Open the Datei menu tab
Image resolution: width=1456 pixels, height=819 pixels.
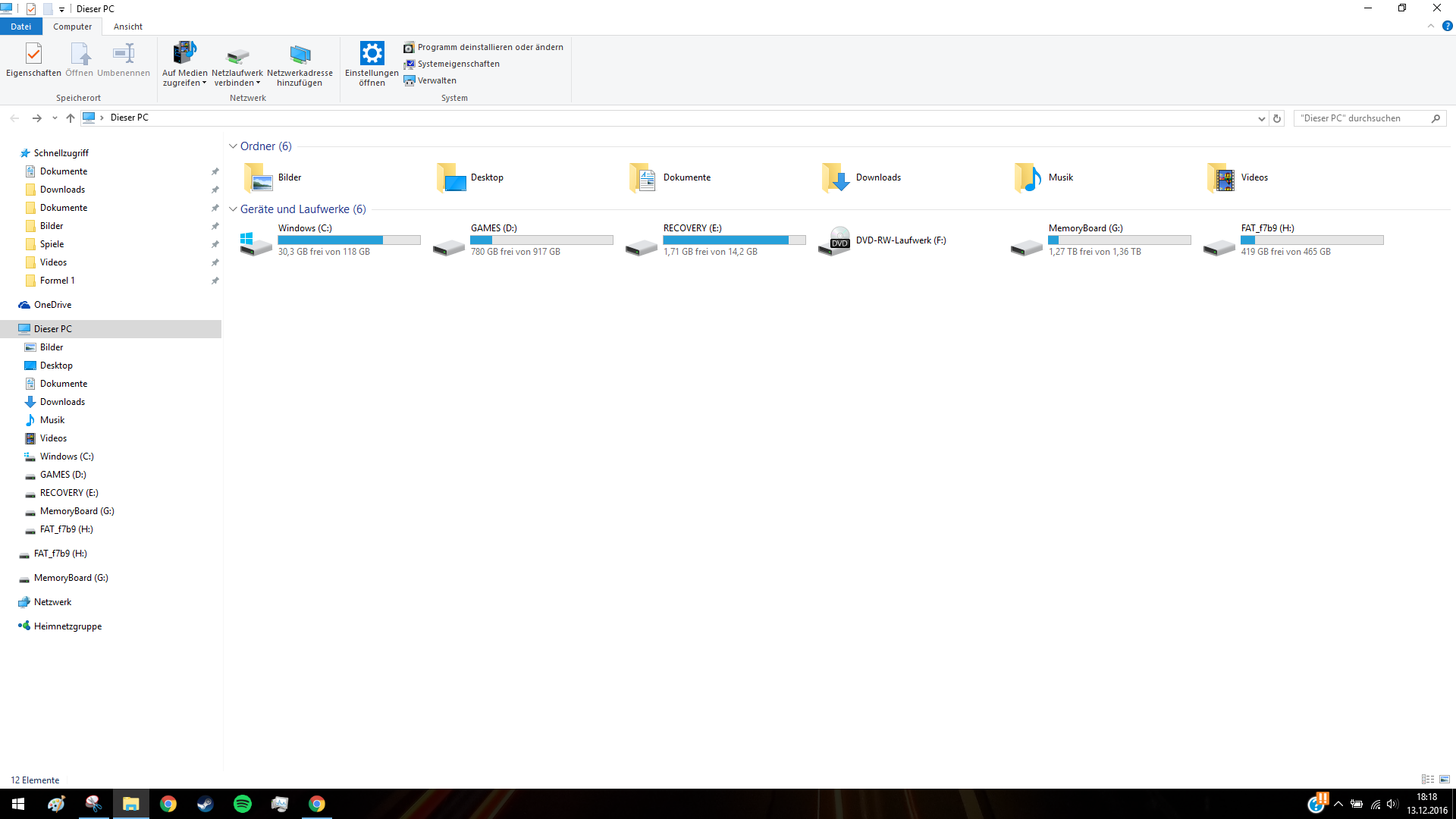[x=20, y=27]
